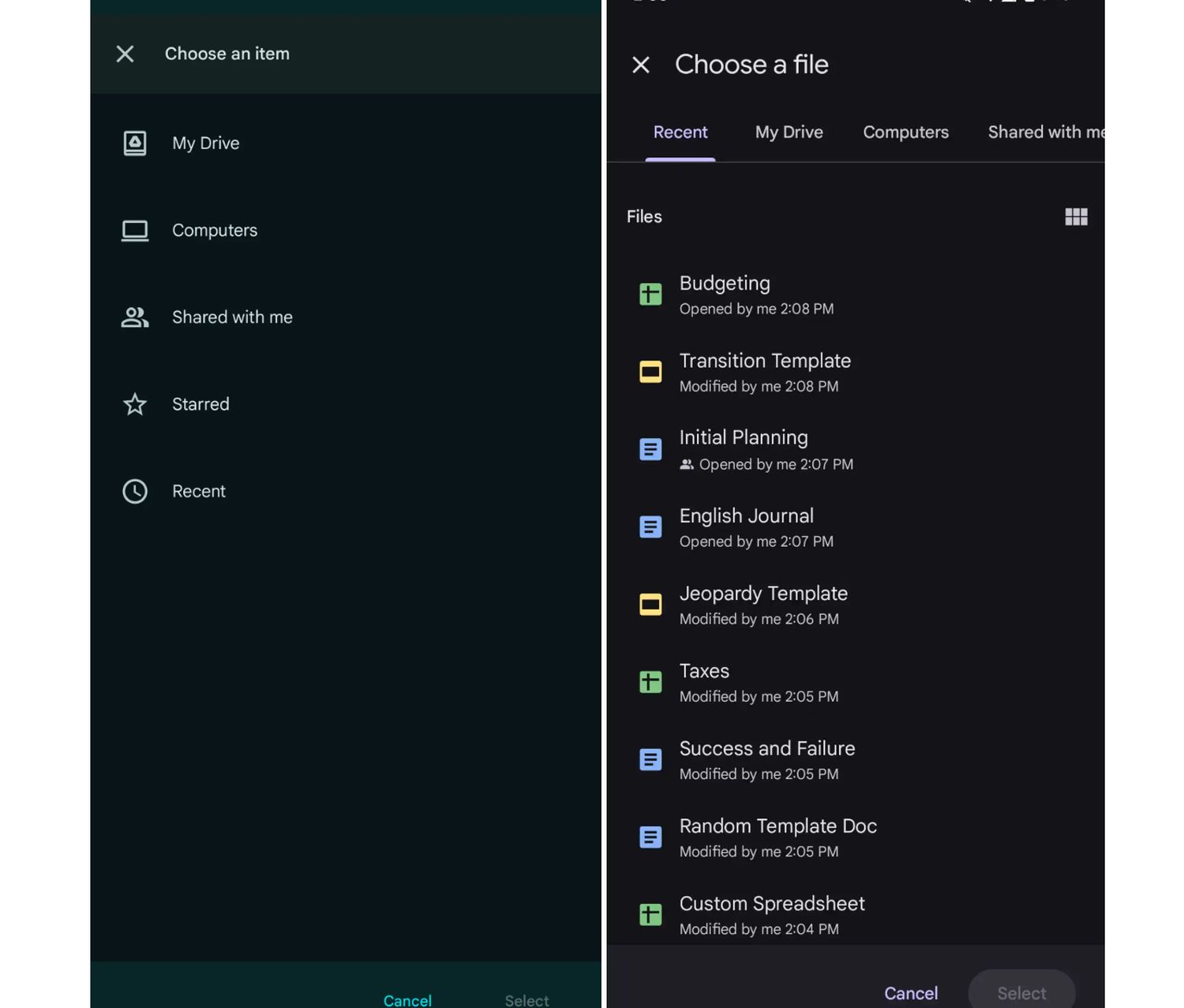This screenshot has width=1184, height=1008.
Task: Click the Shared with me people icon
Action: [x=135, y=317]
